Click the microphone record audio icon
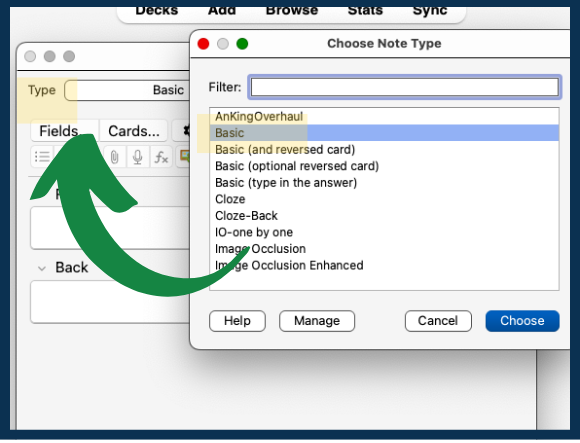The width and height of the screenshot is (580, 443). pos(138,157)
